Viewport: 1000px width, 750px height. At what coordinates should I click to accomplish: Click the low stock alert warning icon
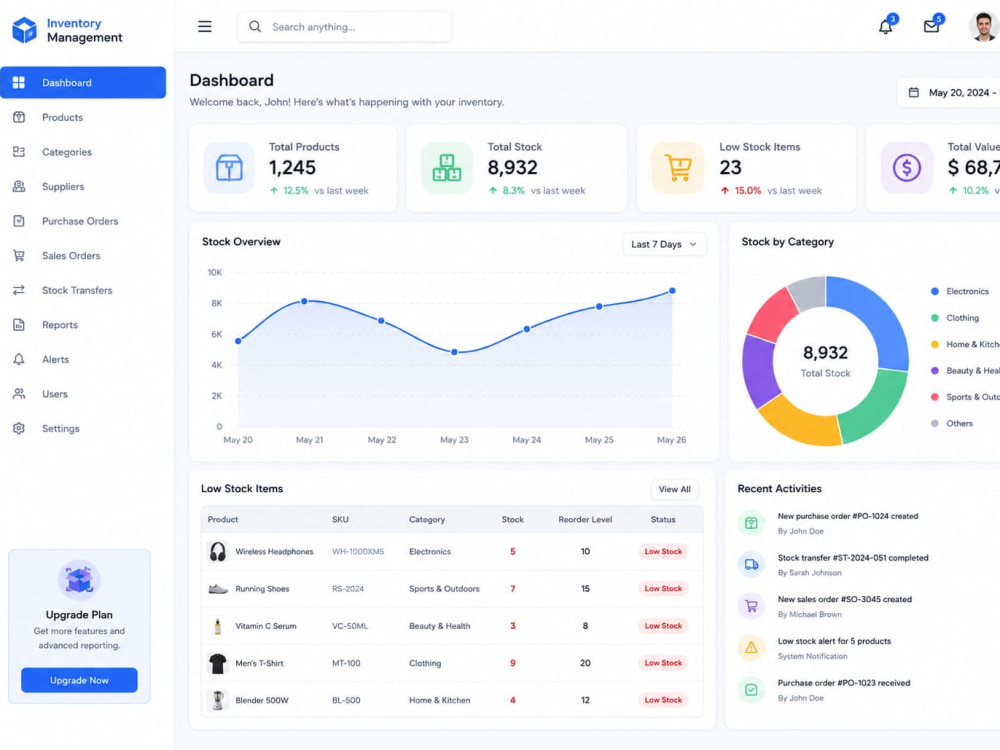coord(751,648)
